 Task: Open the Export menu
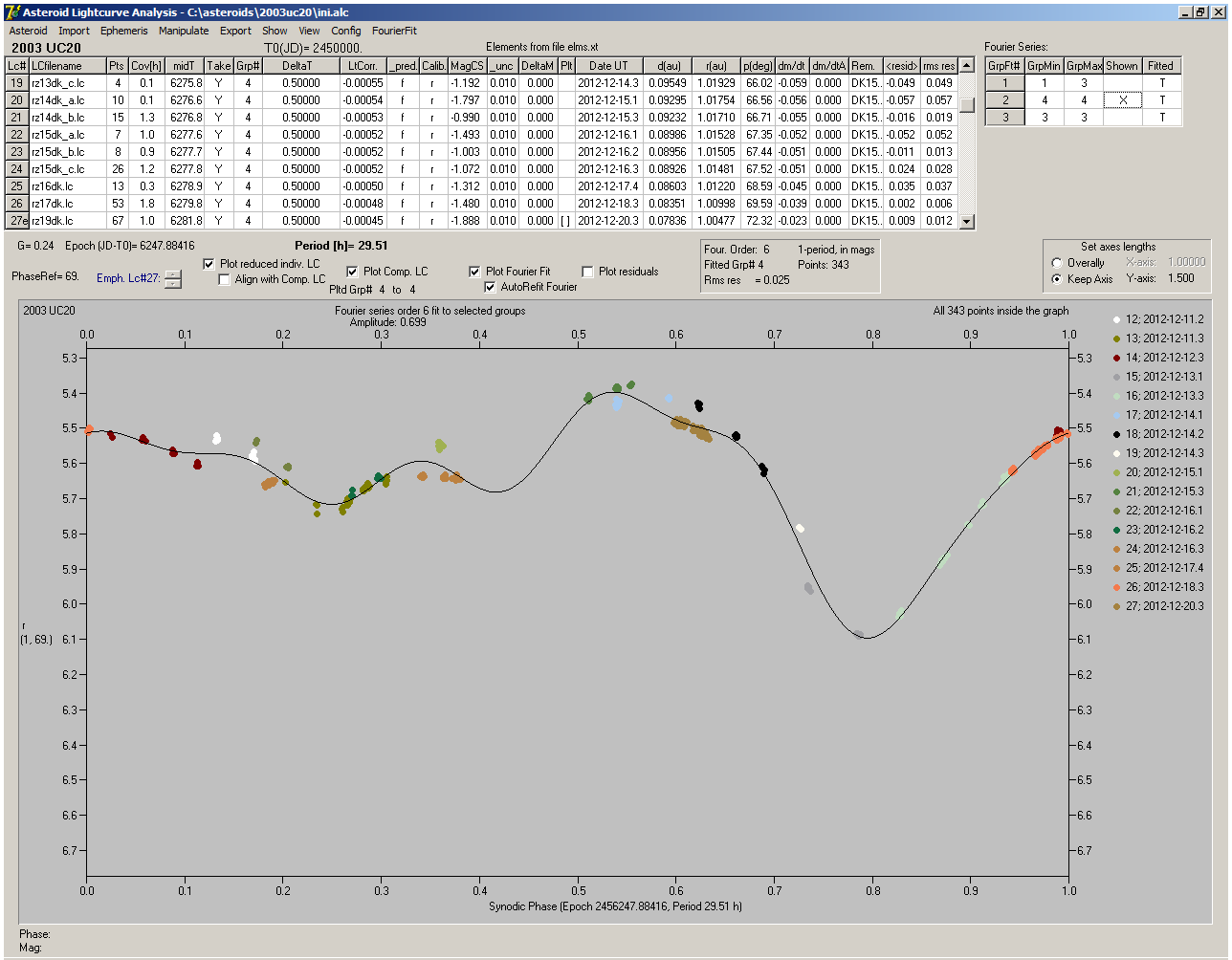pyautogui.click(x=235, y=31)
